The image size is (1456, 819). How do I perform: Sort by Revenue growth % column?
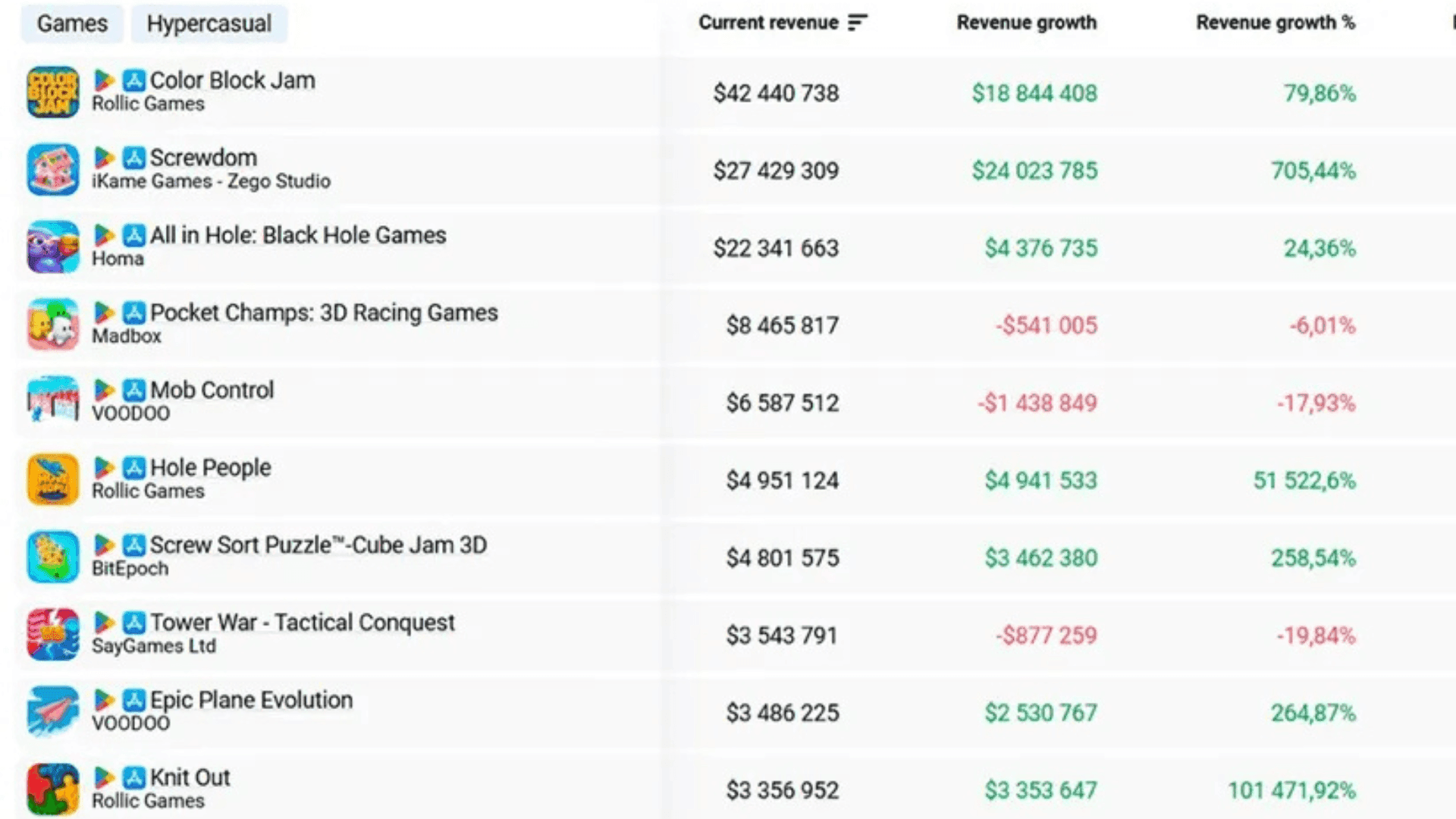point(1276,23)
